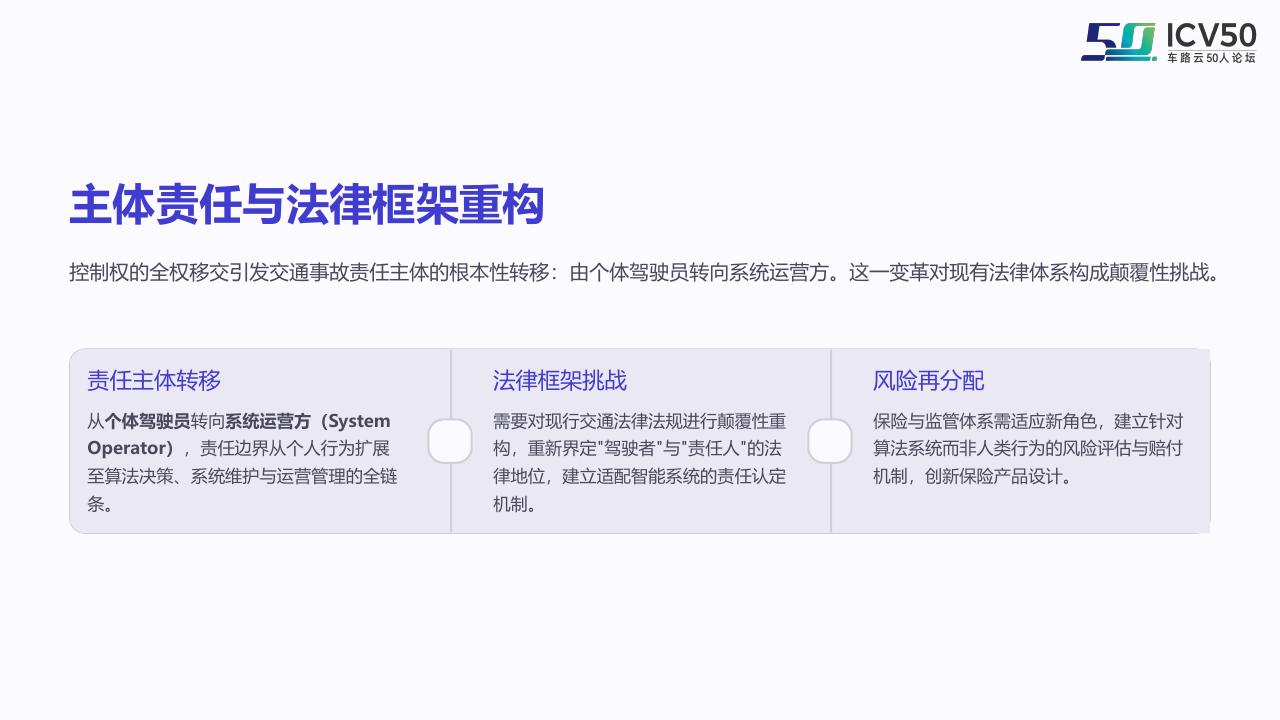Click the 车路云50人论坛 caption under the logo
The image size is (1280, 720).
tap(1211, 60)
